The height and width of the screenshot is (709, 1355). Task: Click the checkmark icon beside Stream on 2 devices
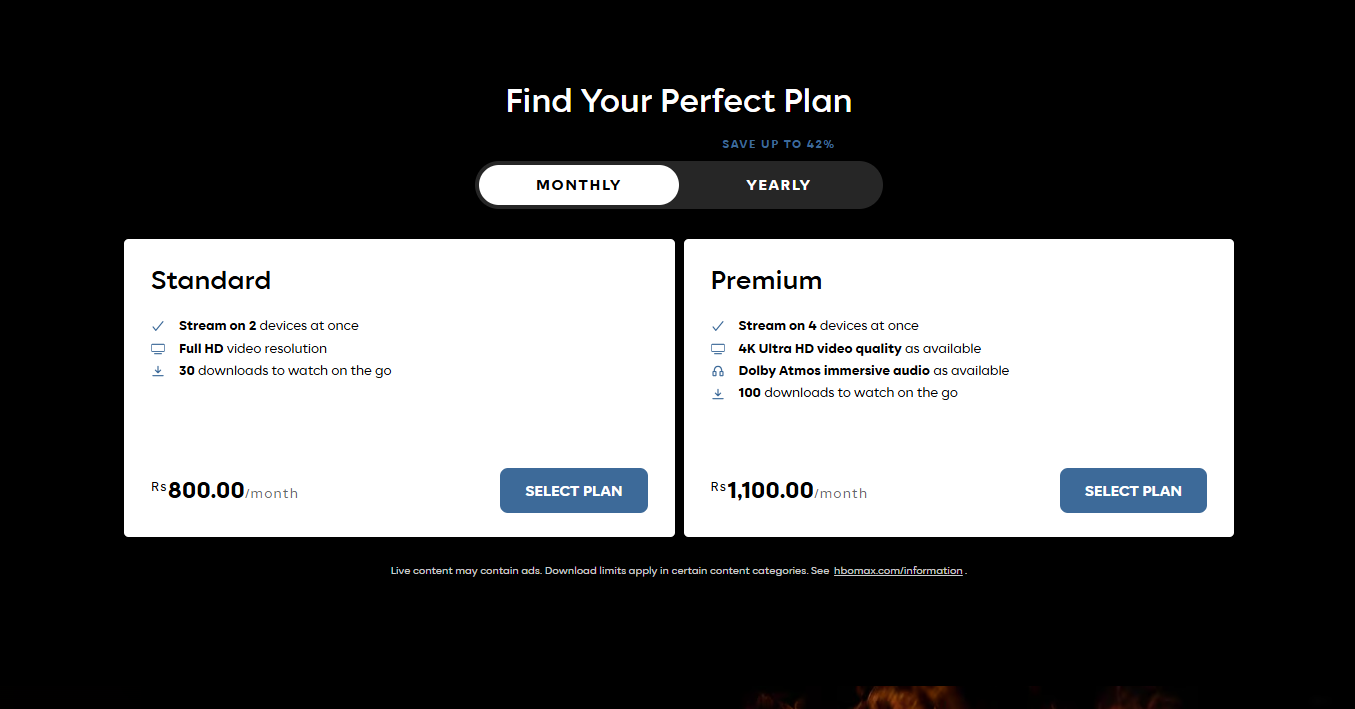point(158,326)
